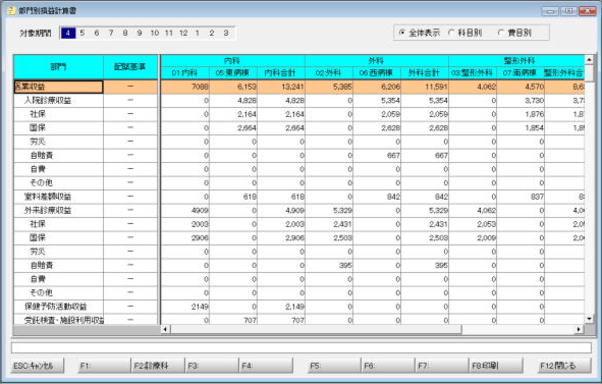602x384 pixels.
Task: Click the empty status input field
Action: tap(301, 348)
